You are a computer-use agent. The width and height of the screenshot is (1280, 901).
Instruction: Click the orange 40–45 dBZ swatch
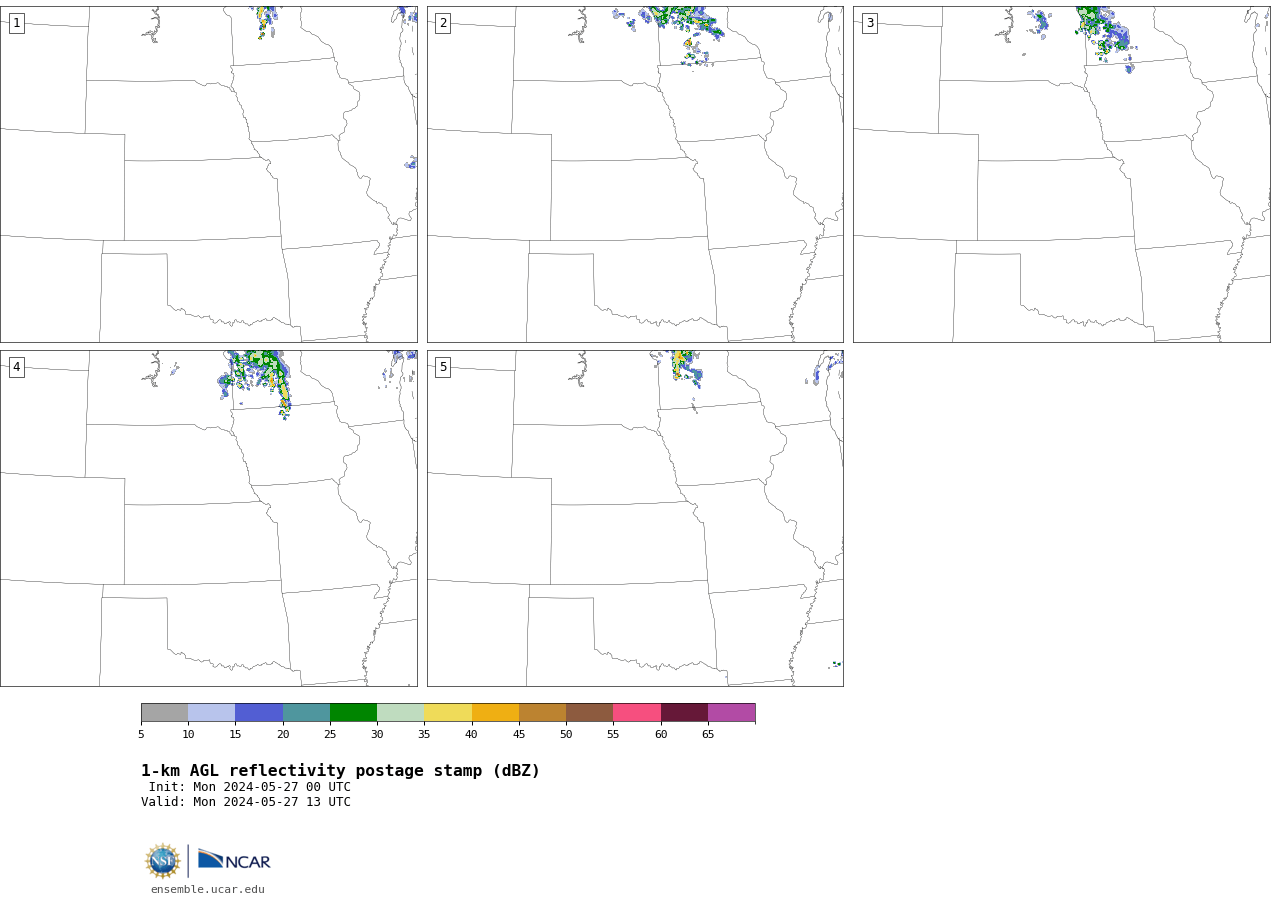495,713
